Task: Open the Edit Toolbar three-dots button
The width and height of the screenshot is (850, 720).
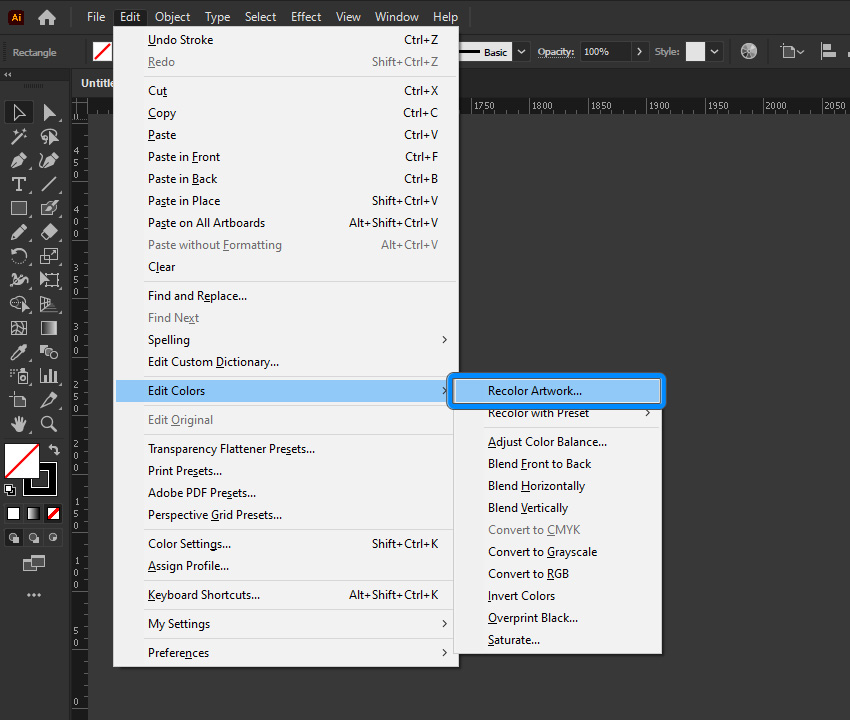Action: tap(34, 595)
